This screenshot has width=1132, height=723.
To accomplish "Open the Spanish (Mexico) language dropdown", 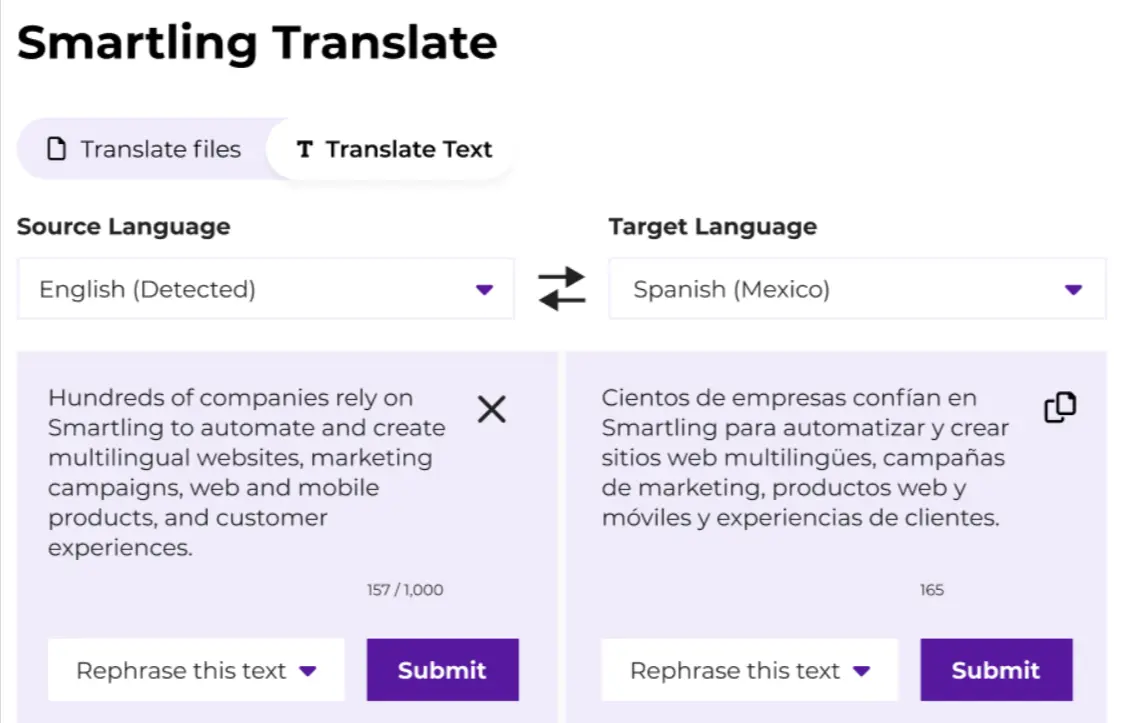I will (855, 289).
